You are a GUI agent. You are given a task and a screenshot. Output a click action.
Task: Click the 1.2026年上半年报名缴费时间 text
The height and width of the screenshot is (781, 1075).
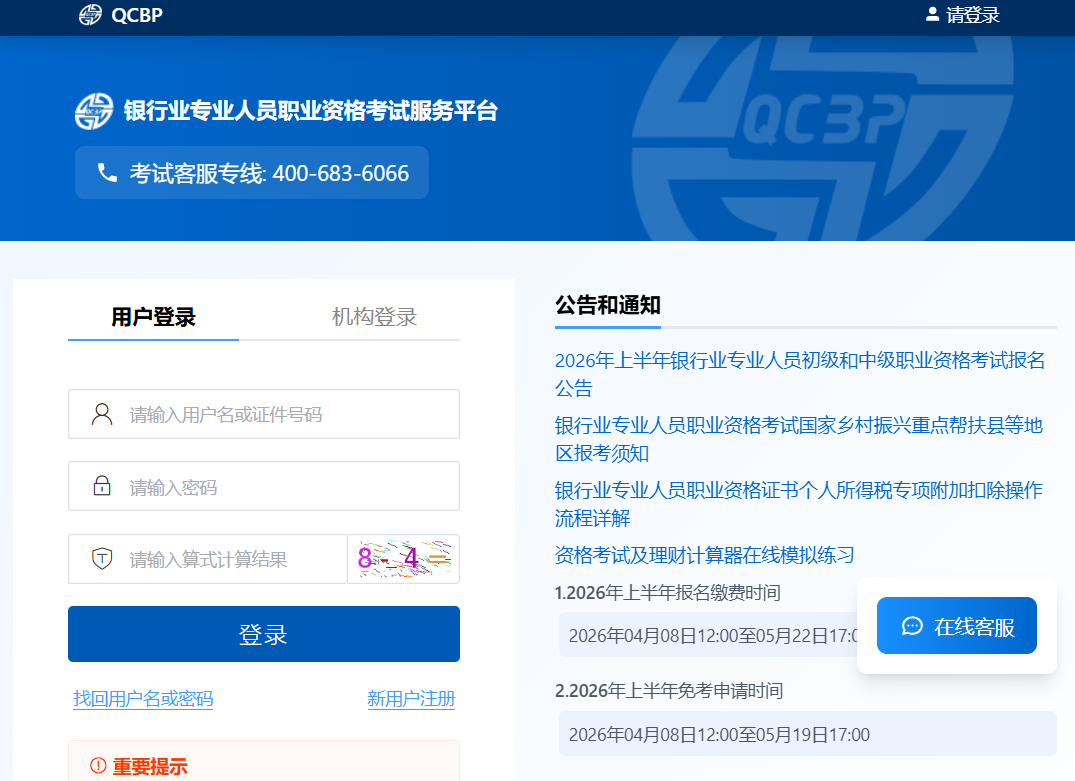click(x=668, y=592)
